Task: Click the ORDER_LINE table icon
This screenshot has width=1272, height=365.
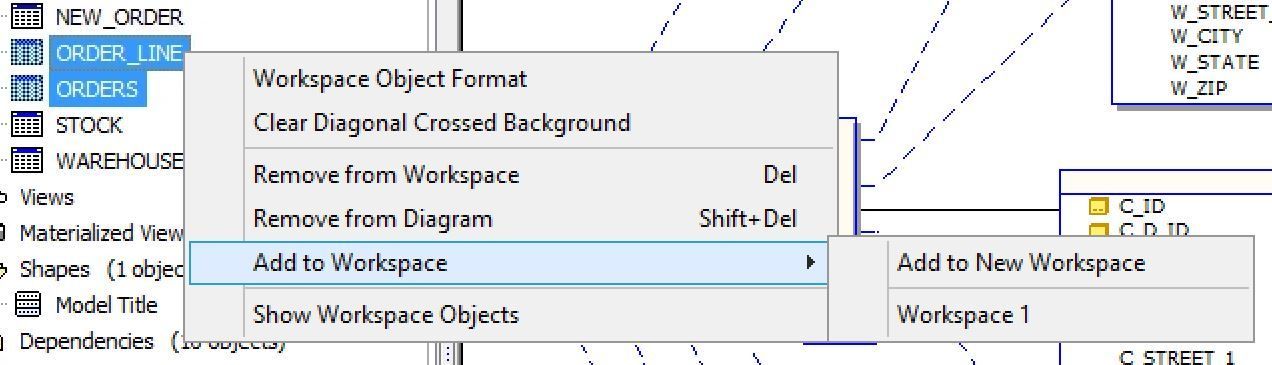Action: click(28, 53)
